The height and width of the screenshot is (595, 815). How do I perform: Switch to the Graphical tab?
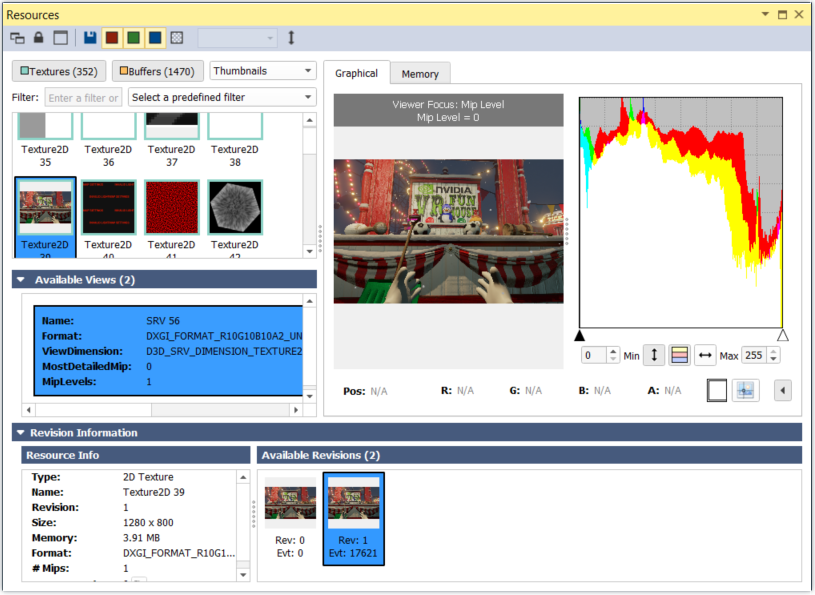(356, 73)
